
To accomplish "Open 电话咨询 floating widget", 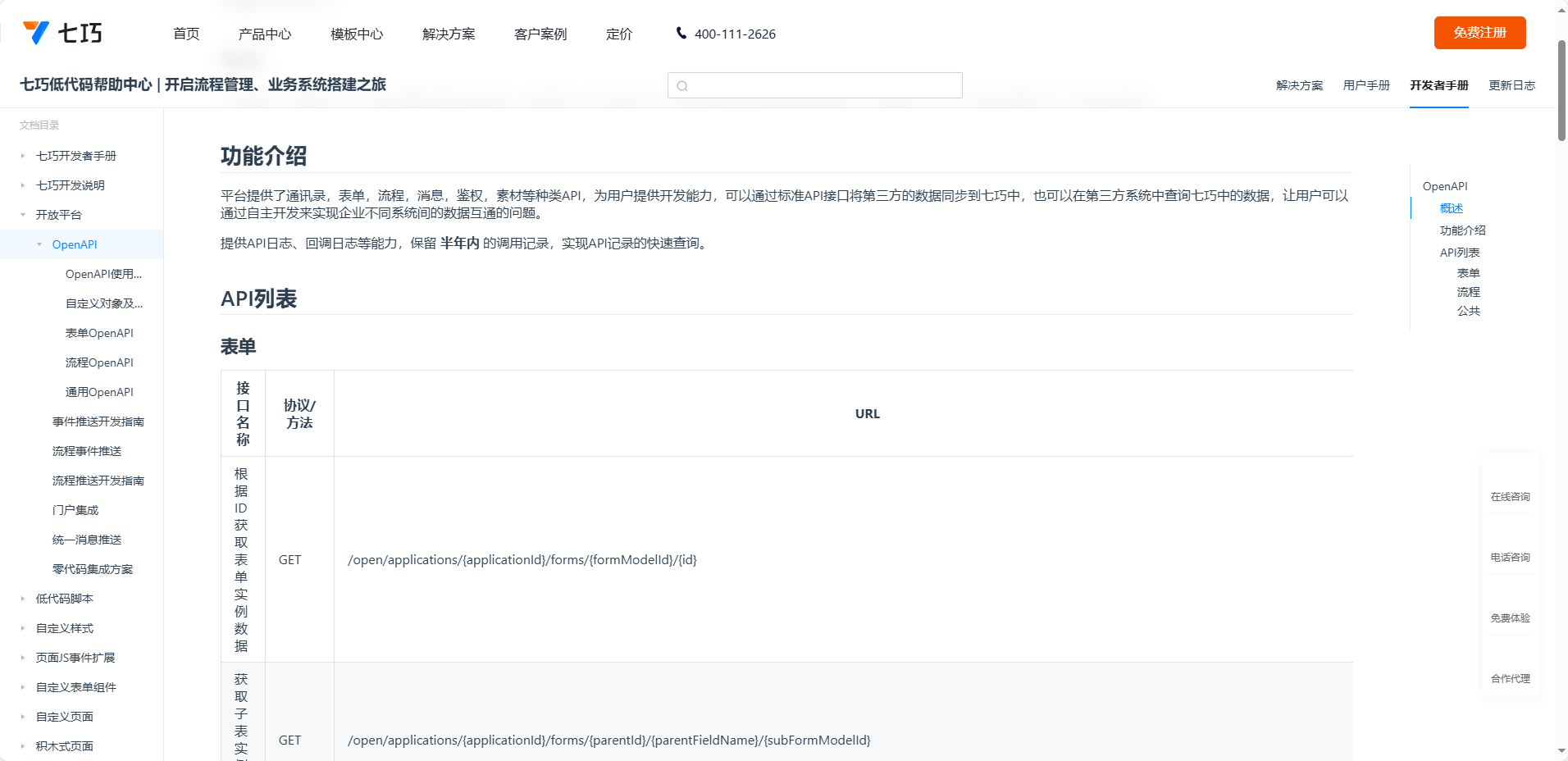I will click(1510, 546).
